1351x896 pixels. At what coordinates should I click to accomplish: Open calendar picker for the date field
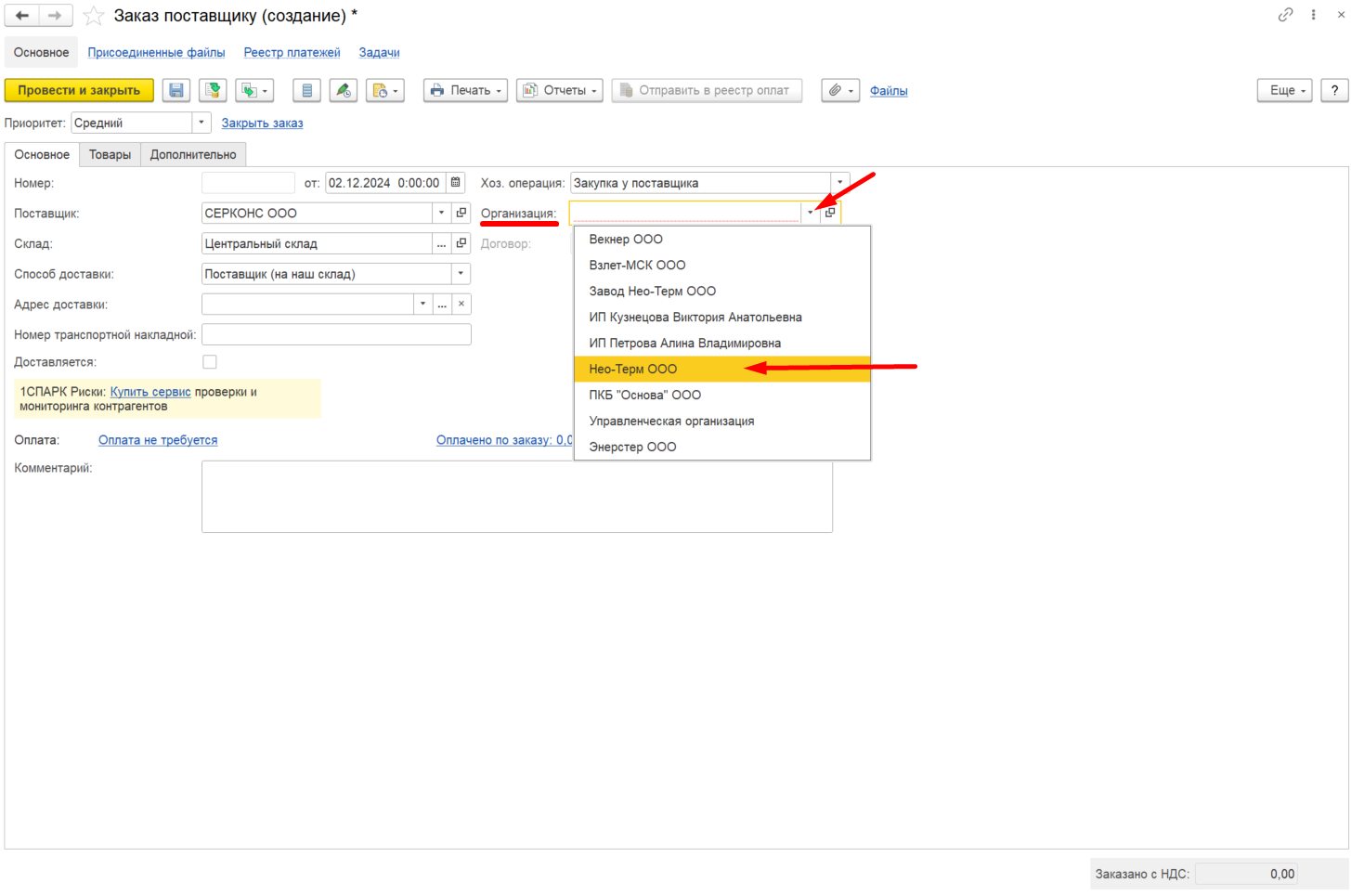tap(456, 183)
